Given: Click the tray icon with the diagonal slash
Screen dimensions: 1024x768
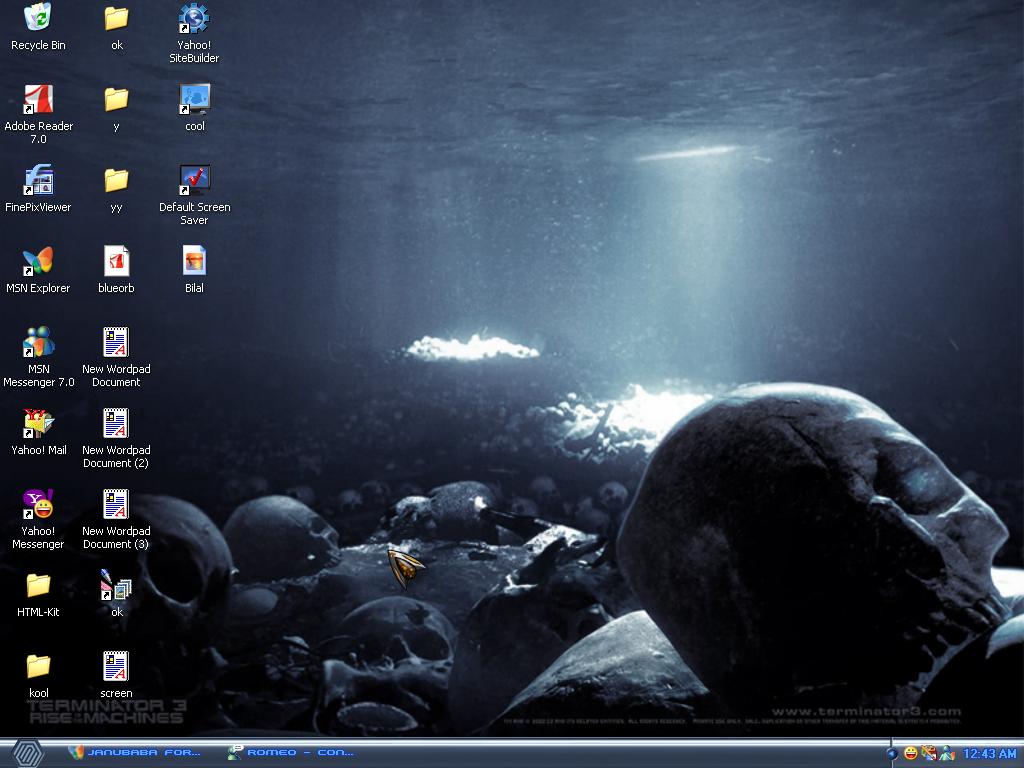Looking at the screenshot, I should click(929, 753).
